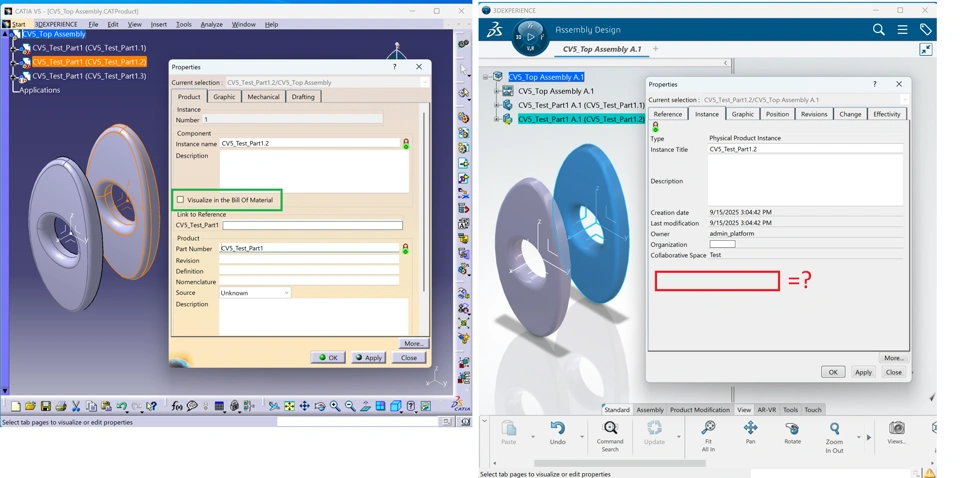Open the 3DEXPERIENCE search magnifier
Screen dimensions: 960x478
(x=878, y=30)
